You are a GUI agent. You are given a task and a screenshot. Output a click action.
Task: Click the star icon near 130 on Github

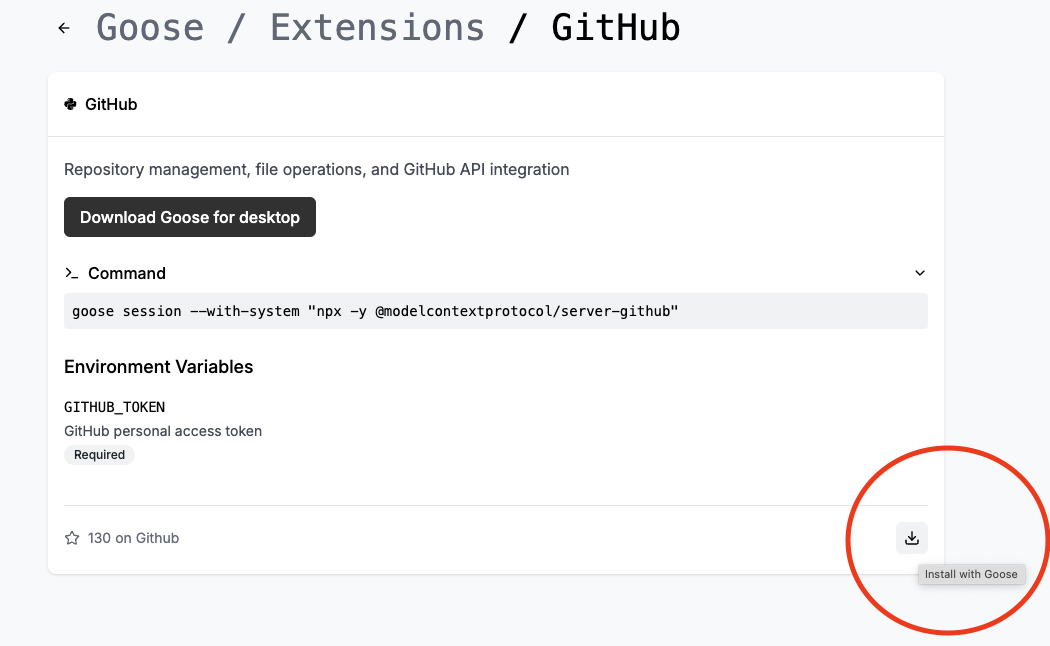71,537
